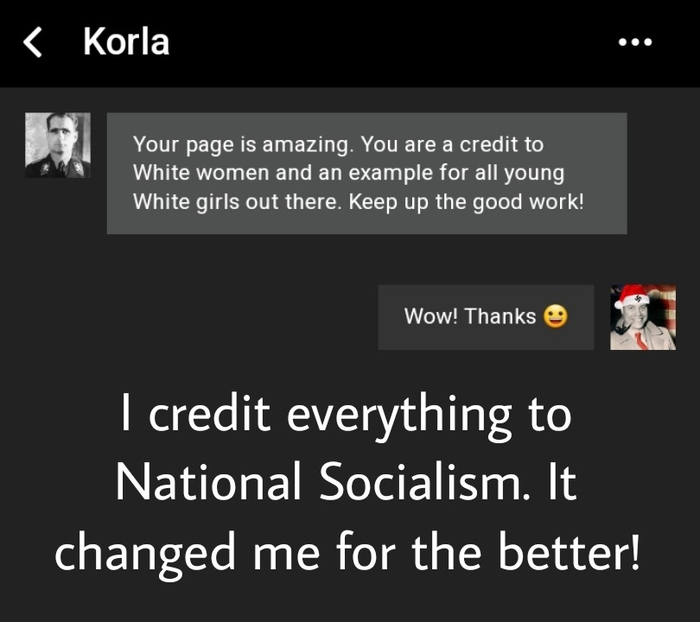This screenshot has width=700, height=622.
Task: Go back using the left chevron arrow
Action: point(33,42)
